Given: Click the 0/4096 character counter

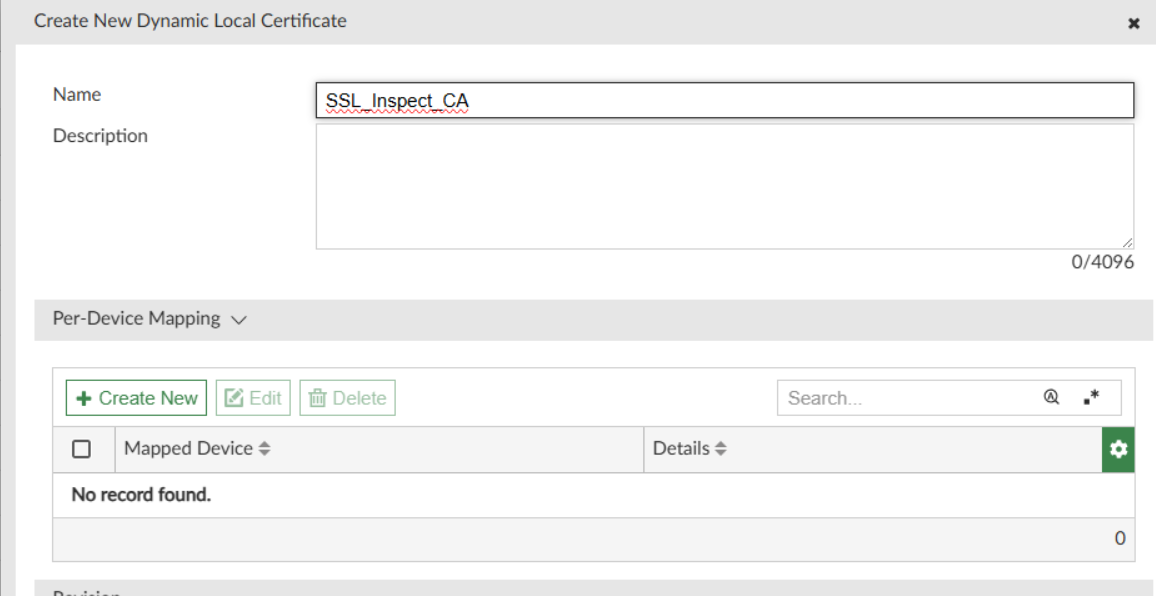Looking at the screenshot, I should point(1102,262).
